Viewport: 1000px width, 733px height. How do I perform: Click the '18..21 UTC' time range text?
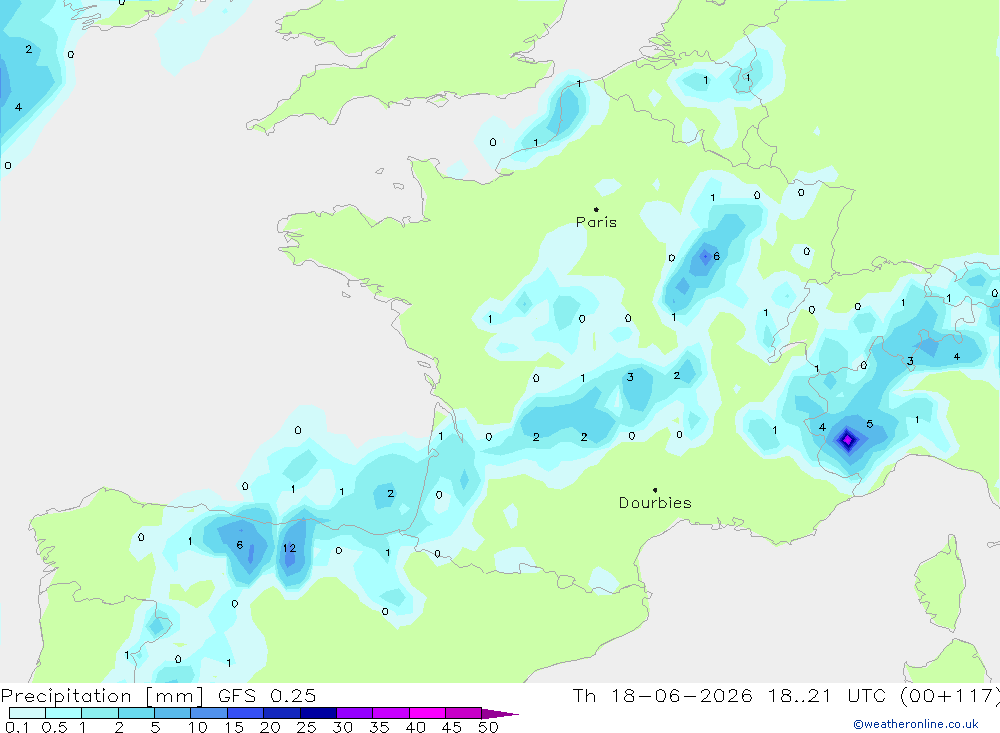point(828,696)
